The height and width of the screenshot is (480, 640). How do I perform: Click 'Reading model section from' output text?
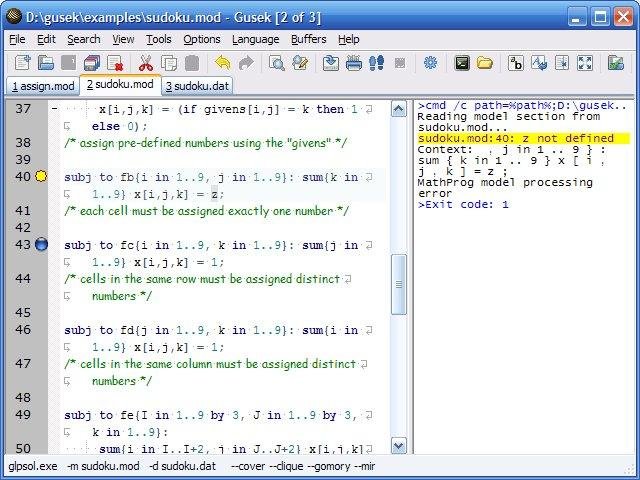click(x=509, y=116)
